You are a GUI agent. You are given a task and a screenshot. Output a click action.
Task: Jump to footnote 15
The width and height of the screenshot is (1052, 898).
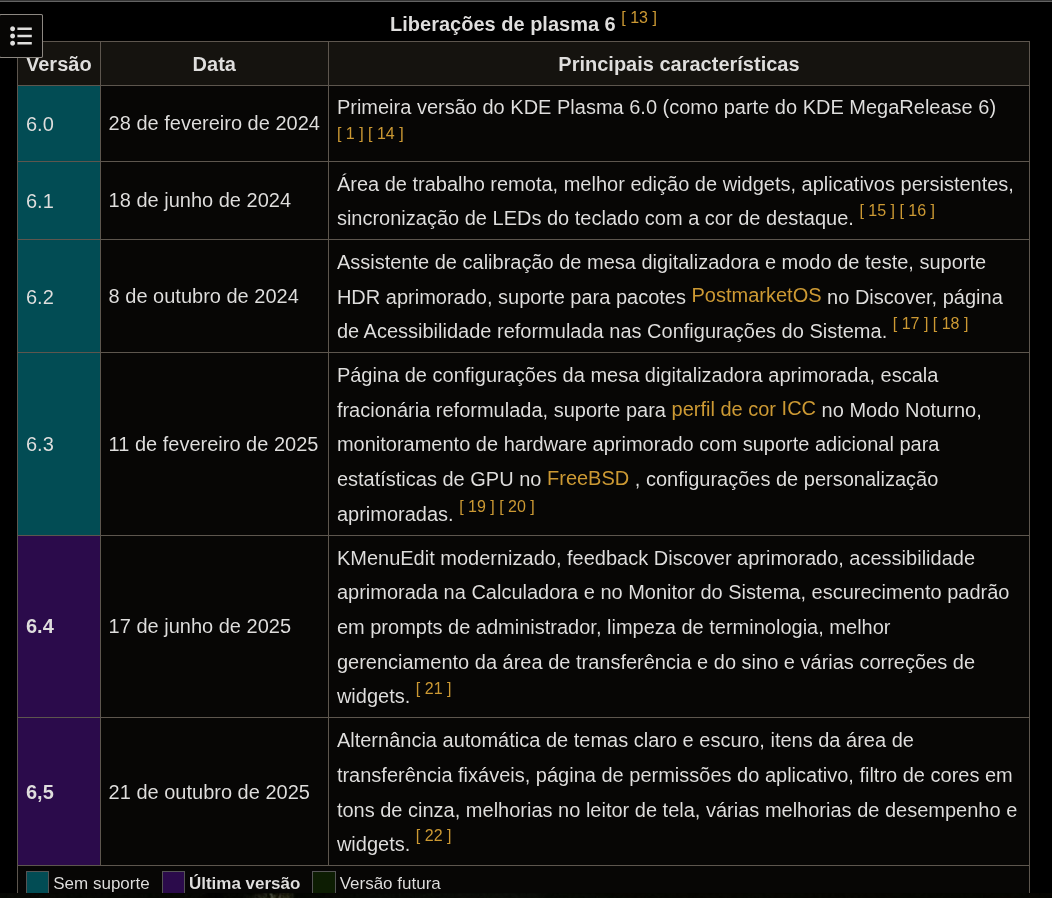pos(877,211)
